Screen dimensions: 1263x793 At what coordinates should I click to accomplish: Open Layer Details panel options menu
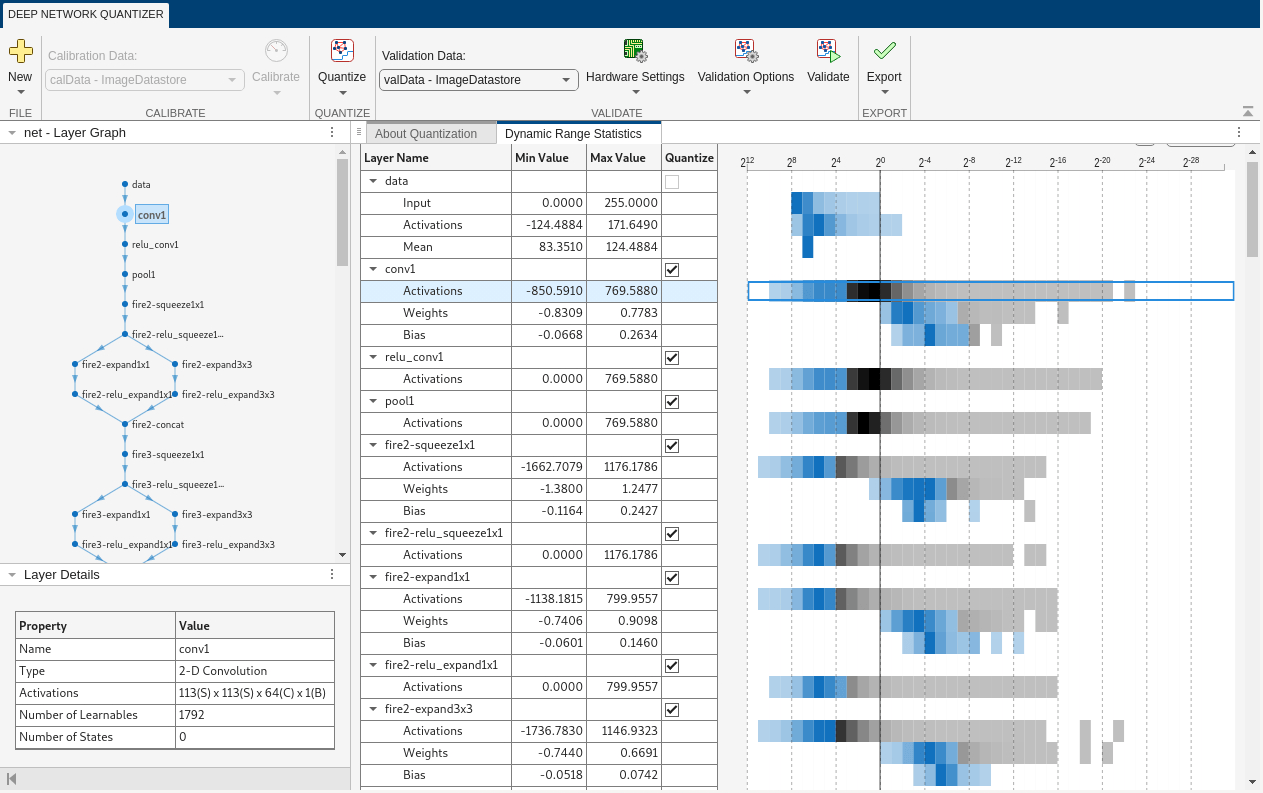click(332, 574)
